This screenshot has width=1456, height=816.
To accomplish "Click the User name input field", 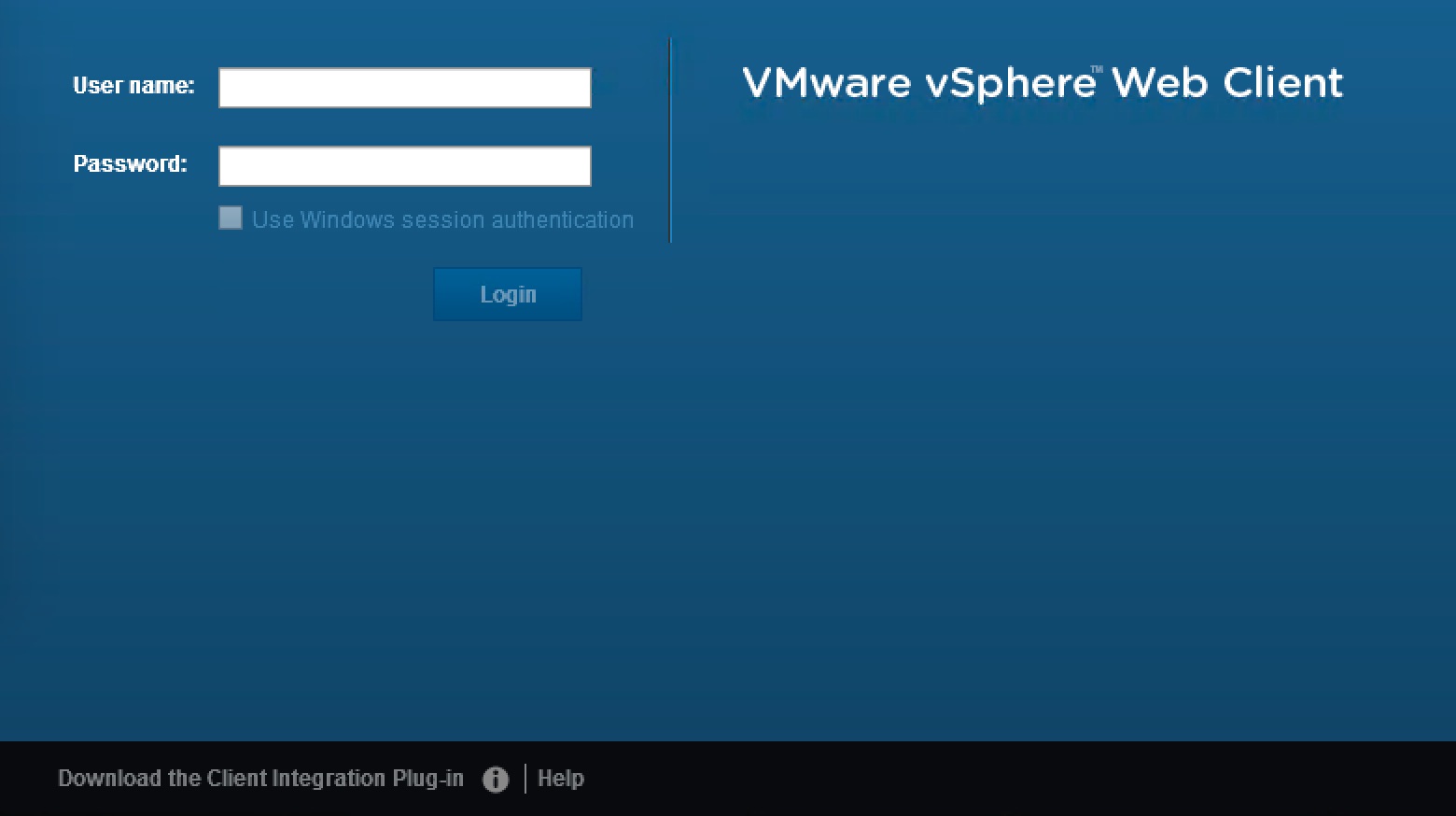I will click(405, 88).
